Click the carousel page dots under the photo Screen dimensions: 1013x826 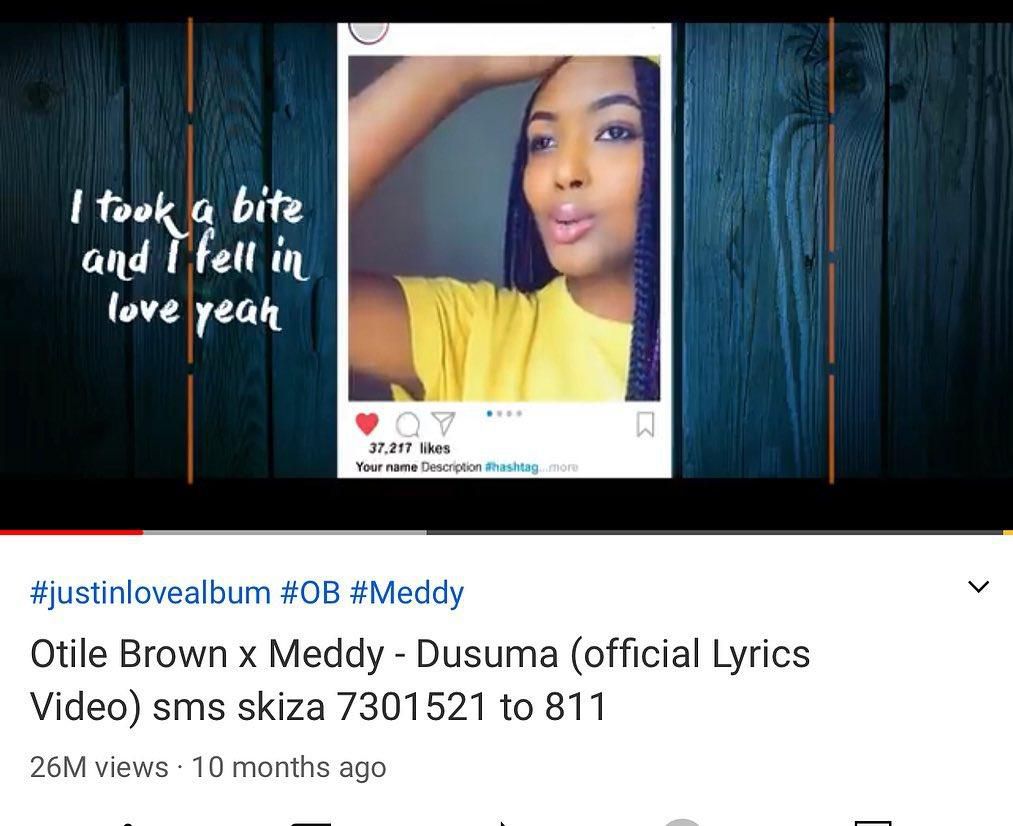pyautogui.click(x=505, y=413)
